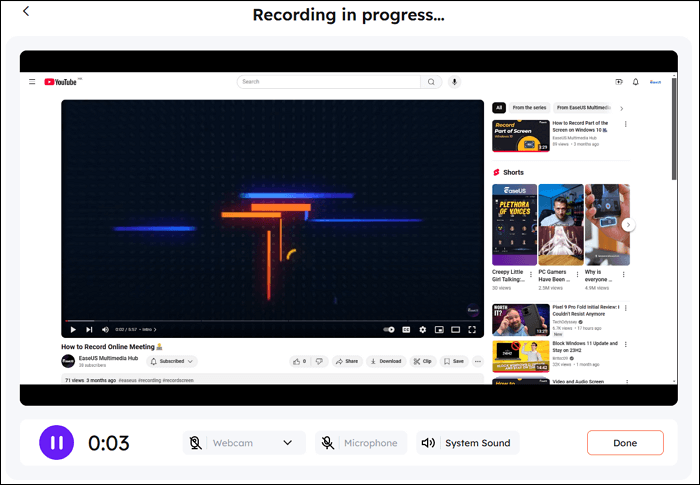Click the voice search microphone icon
The image size is (700, 485).
click(x=454, y=82)
